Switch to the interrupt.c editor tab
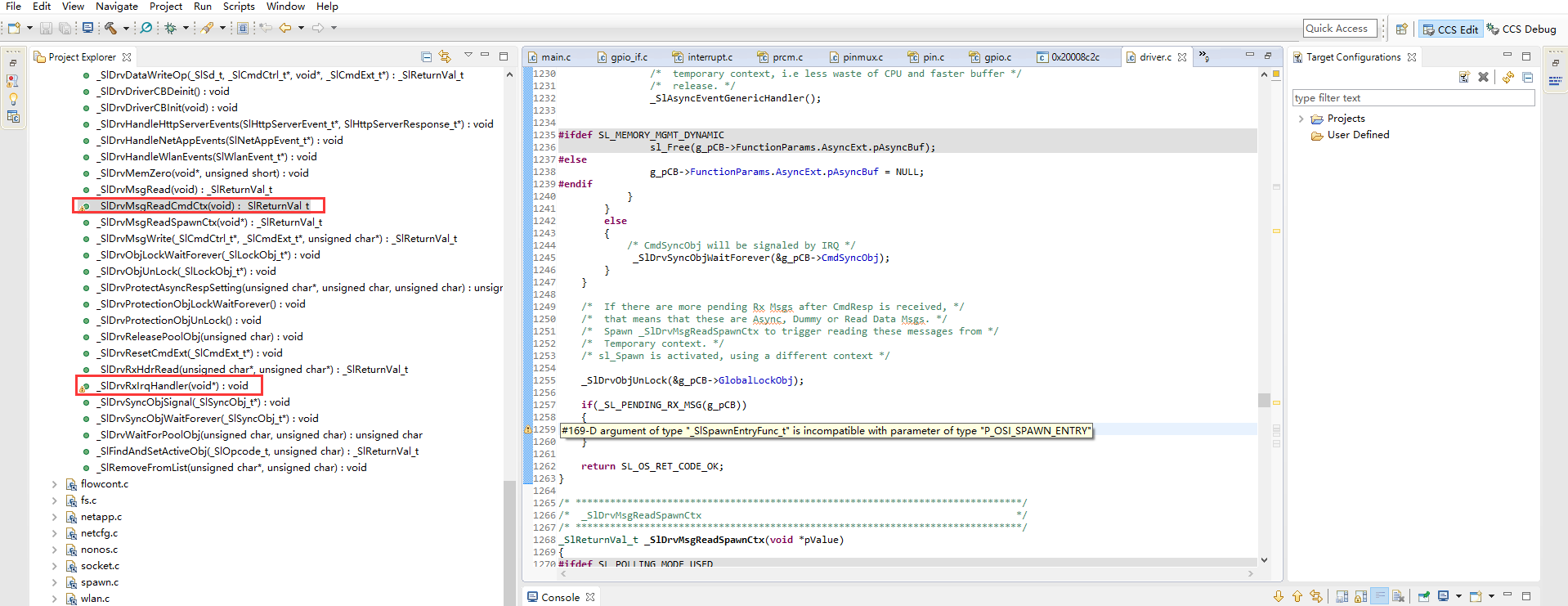 pyautogui.click(x=710, y=57)
